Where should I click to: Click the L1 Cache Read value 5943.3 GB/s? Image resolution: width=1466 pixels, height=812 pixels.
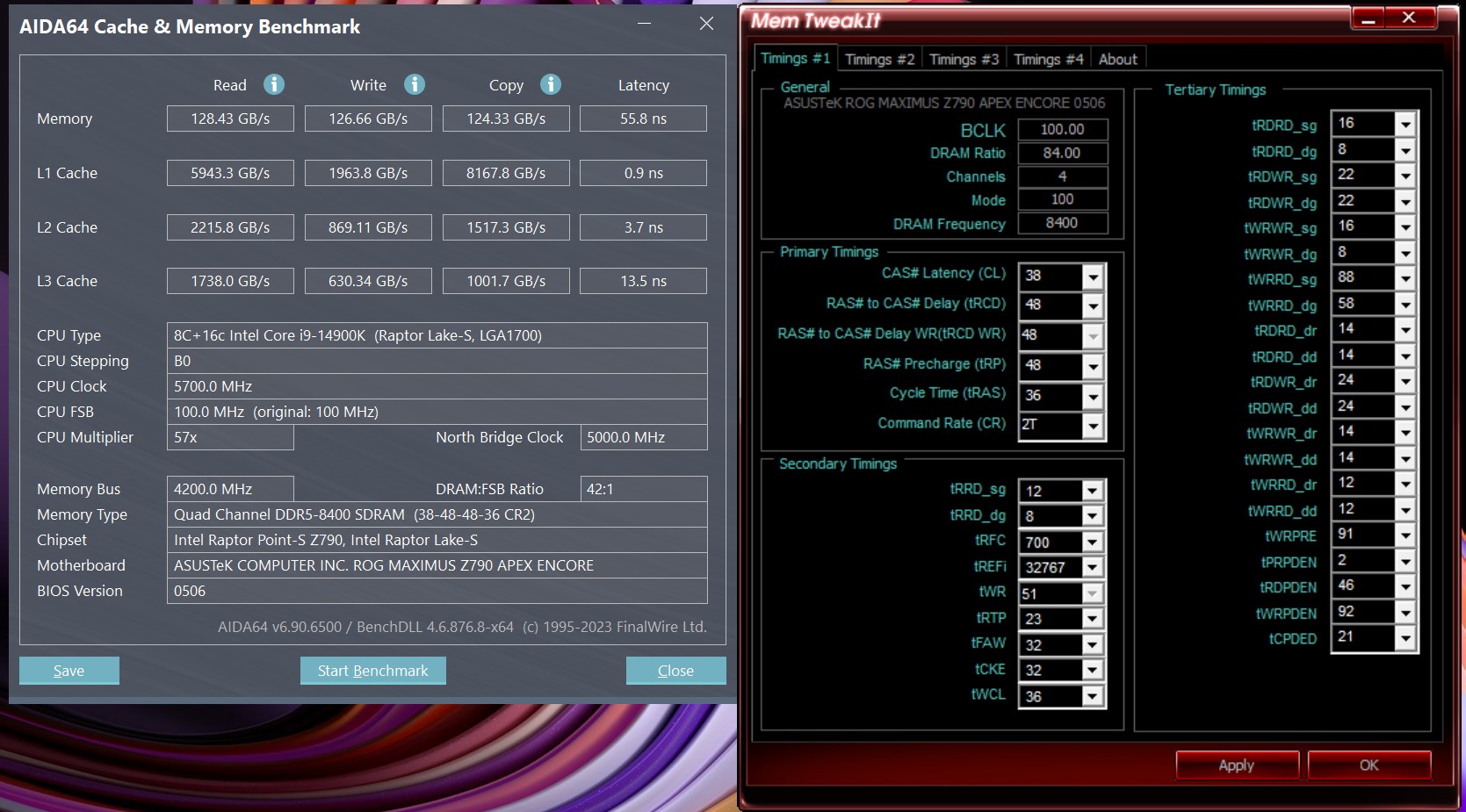tap(230, 173)
